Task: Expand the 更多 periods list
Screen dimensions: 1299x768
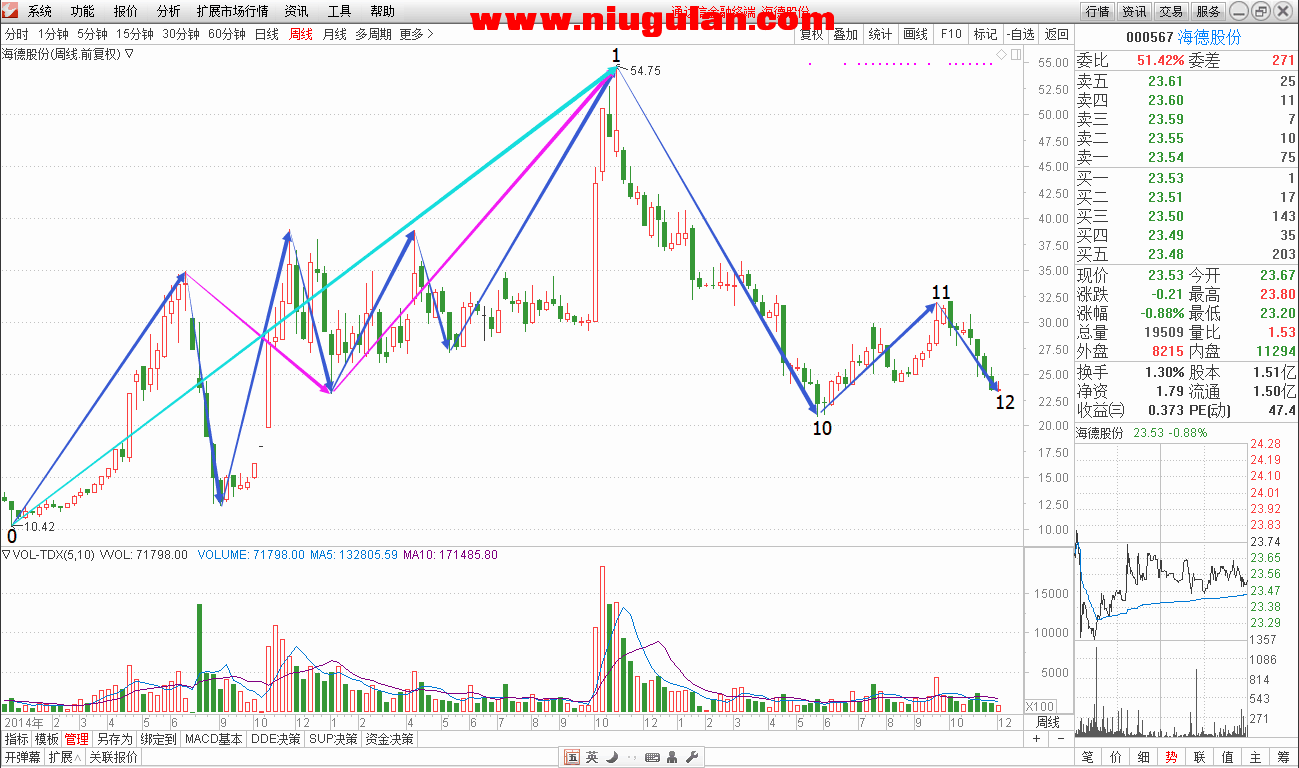Action: [416, 34]
